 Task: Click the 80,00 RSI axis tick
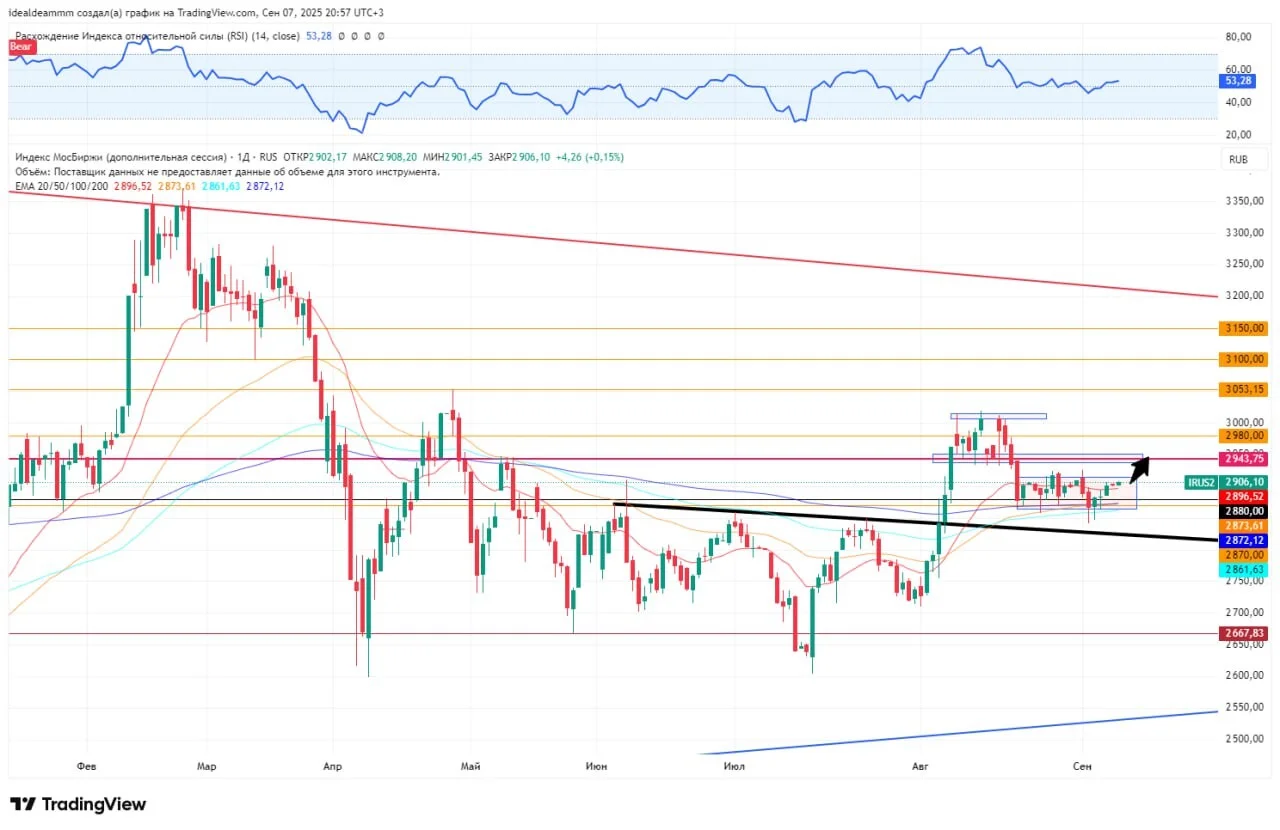[x=1238, y=37]
